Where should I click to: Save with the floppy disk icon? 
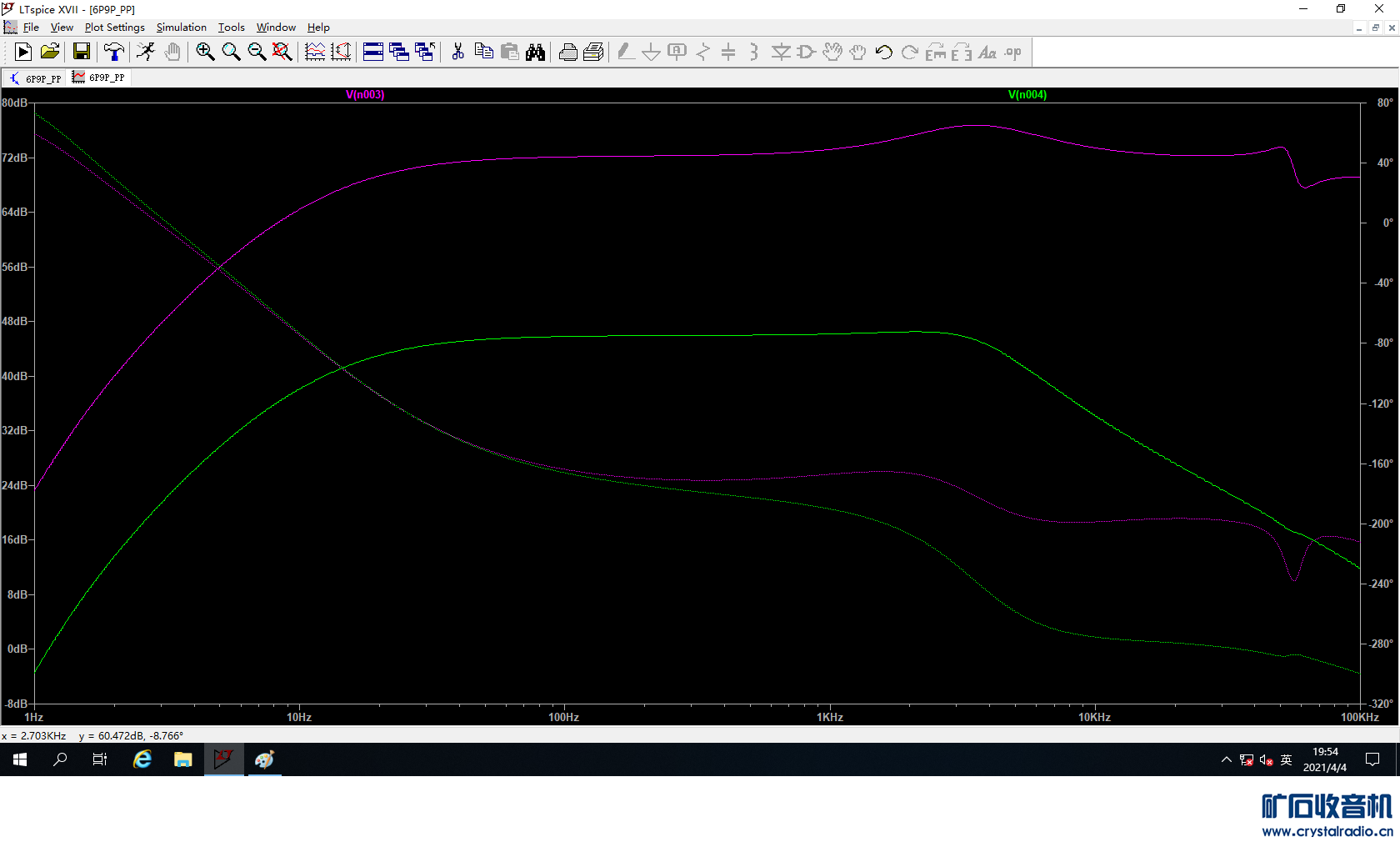click(x=82, y=52)
